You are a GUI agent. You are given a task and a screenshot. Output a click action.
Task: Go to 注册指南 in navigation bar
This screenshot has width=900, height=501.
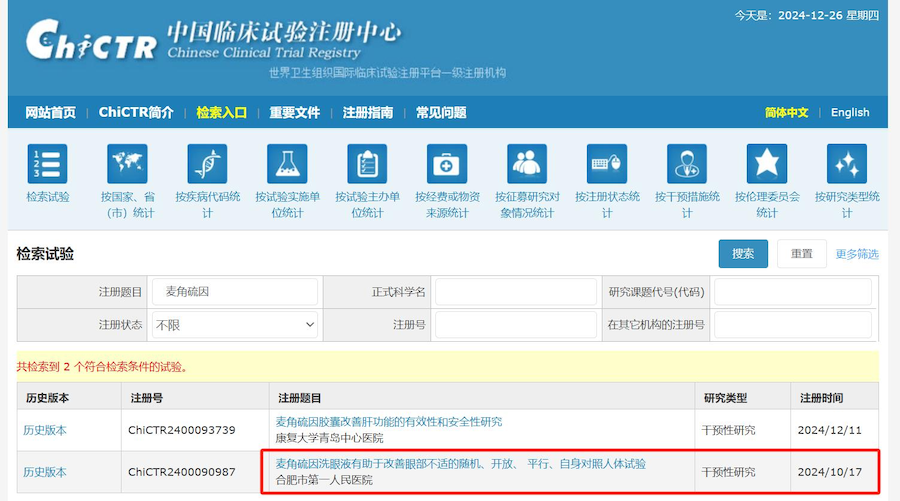(x=367, y=112)
